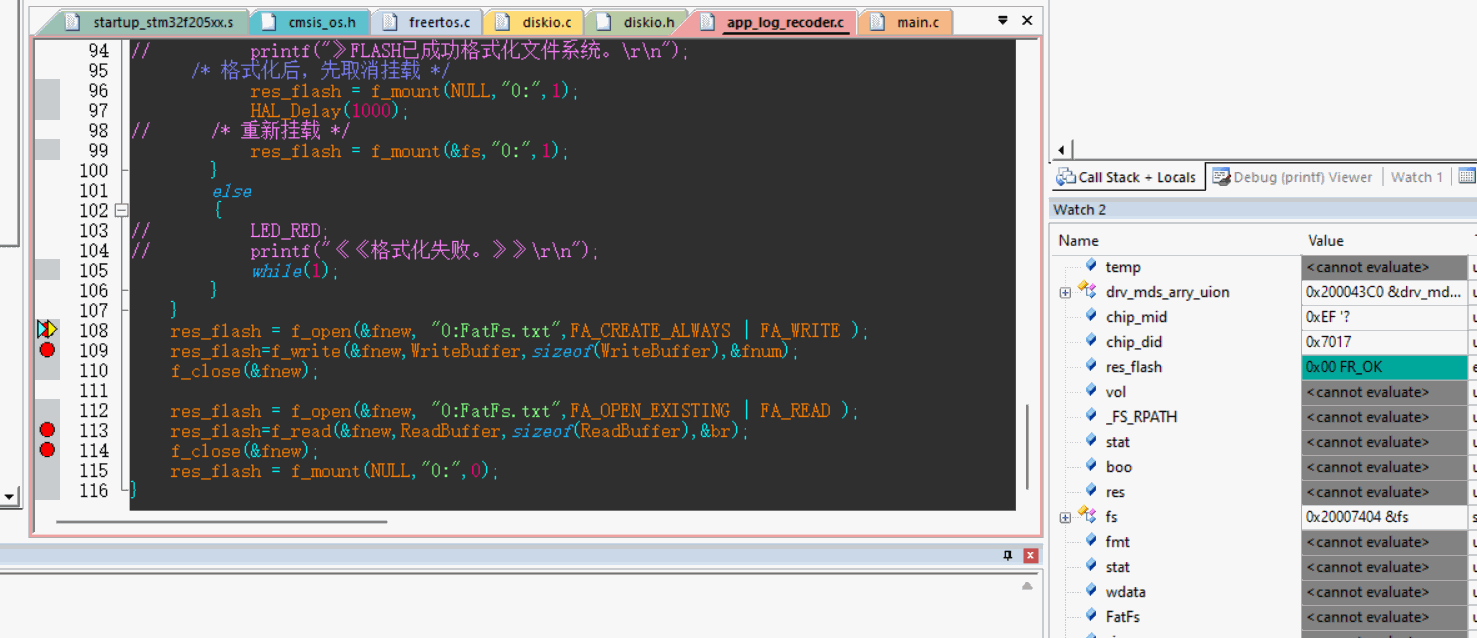Expand the fs watch entry
The width and height of the screenshot is (1477, 638).
point(1065,517)
